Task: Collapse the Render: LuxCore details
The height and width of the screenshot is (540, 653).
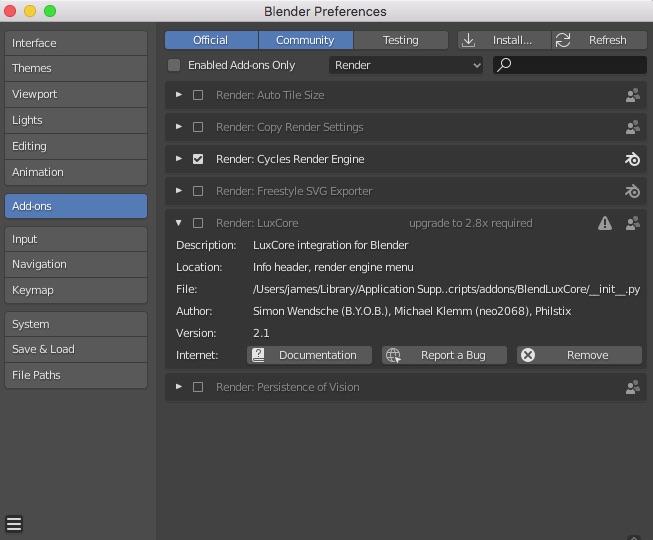Action: tap(179, 224)
